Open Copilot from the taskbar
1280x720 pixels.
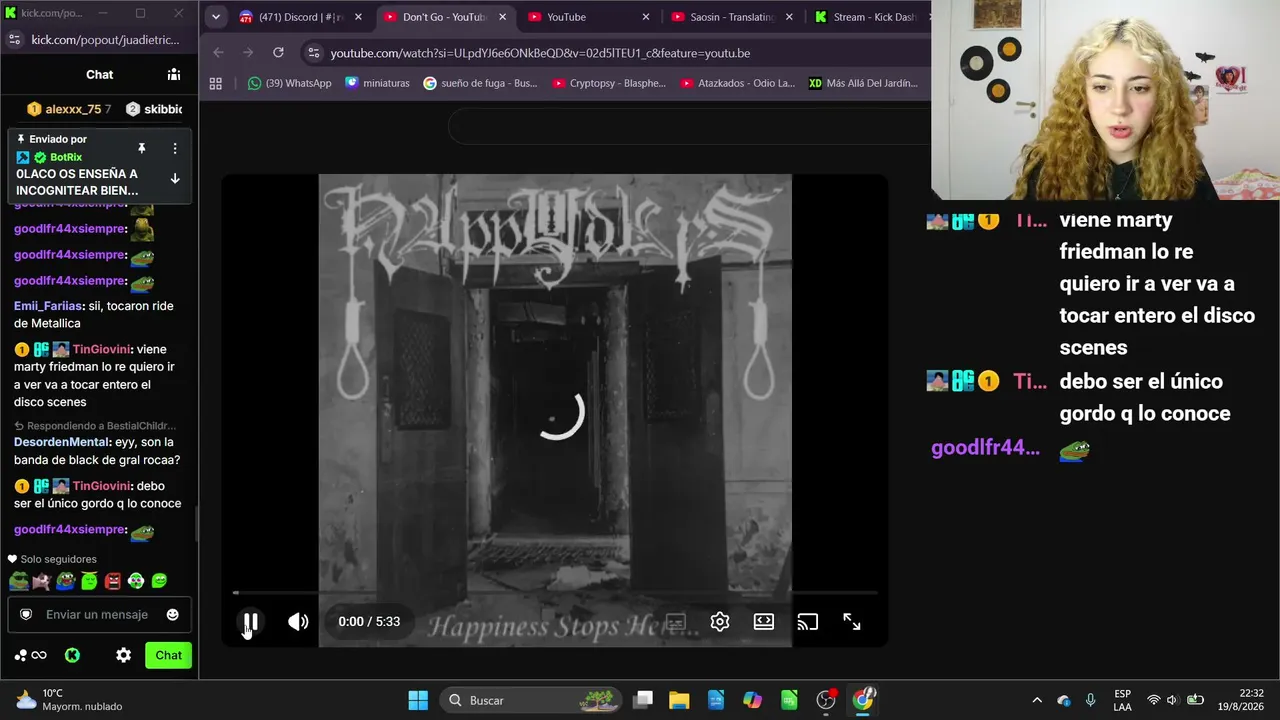tap(752, 700)
